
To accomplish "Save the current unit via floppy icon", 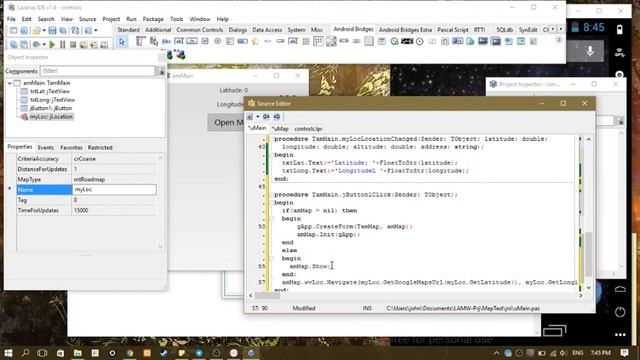I will point(52,31).
